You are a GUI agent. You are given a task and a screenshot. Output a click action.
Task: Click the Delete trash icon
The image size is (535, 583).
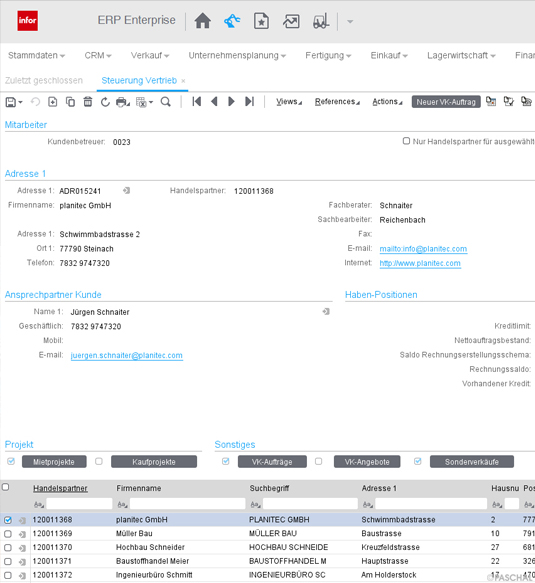tap(88, 102)
